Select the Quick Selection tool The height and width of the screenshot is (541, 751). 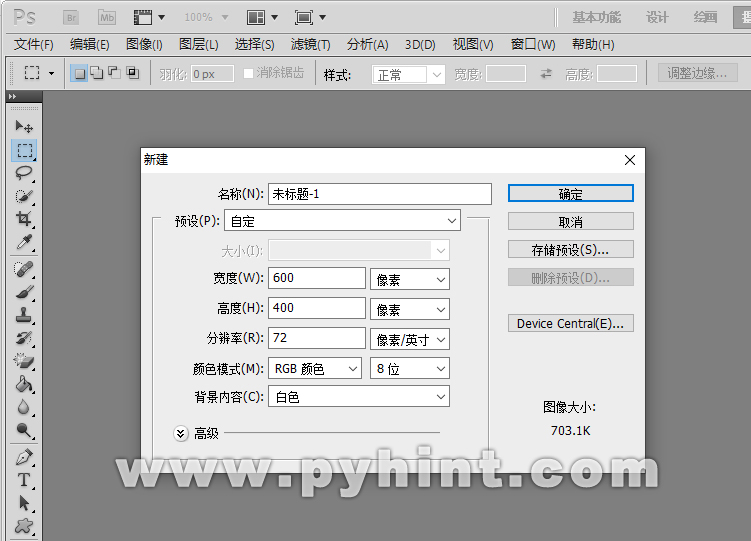coord(24,196)
